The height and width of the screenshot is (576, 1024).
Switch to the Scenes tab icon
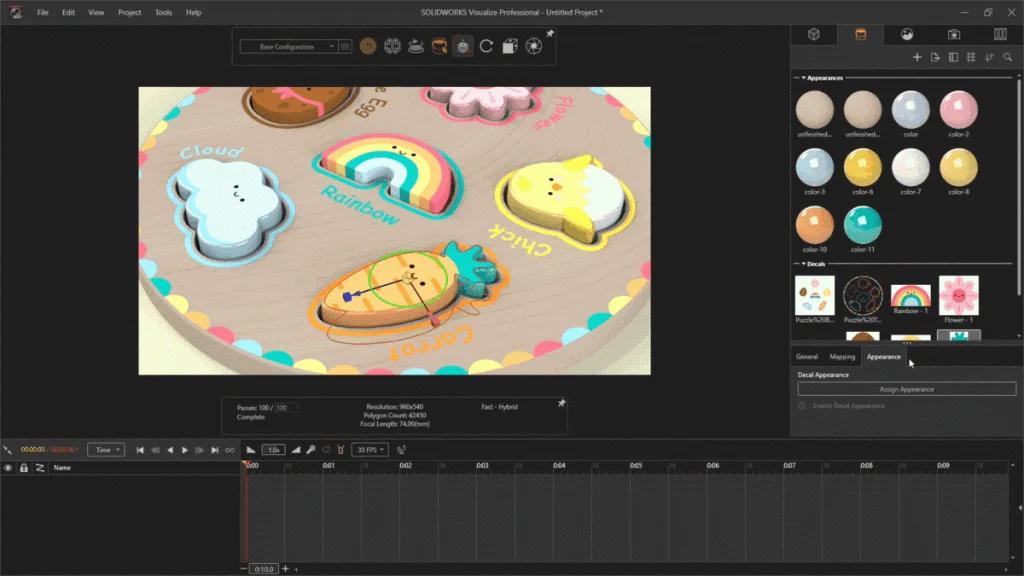click(907, 34)
